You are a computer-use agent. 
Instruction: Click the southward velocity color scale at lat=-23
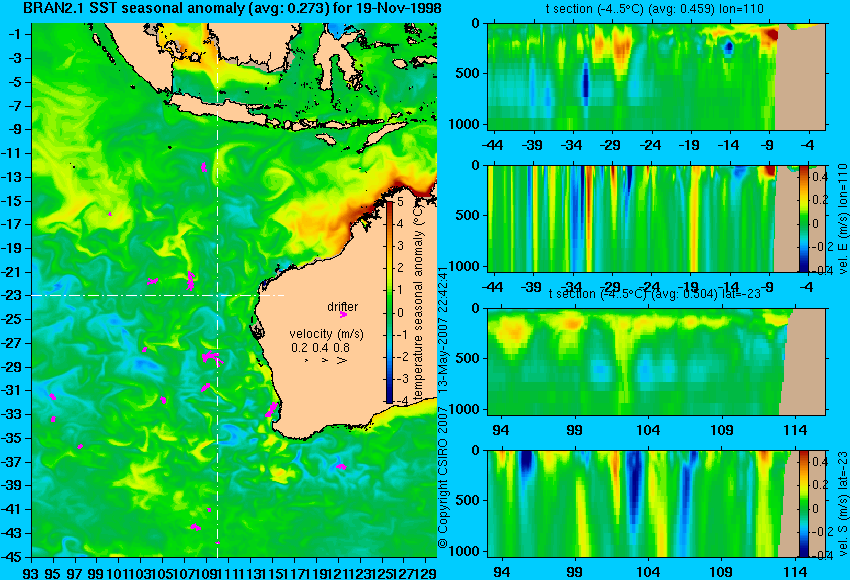click(803, 504)
